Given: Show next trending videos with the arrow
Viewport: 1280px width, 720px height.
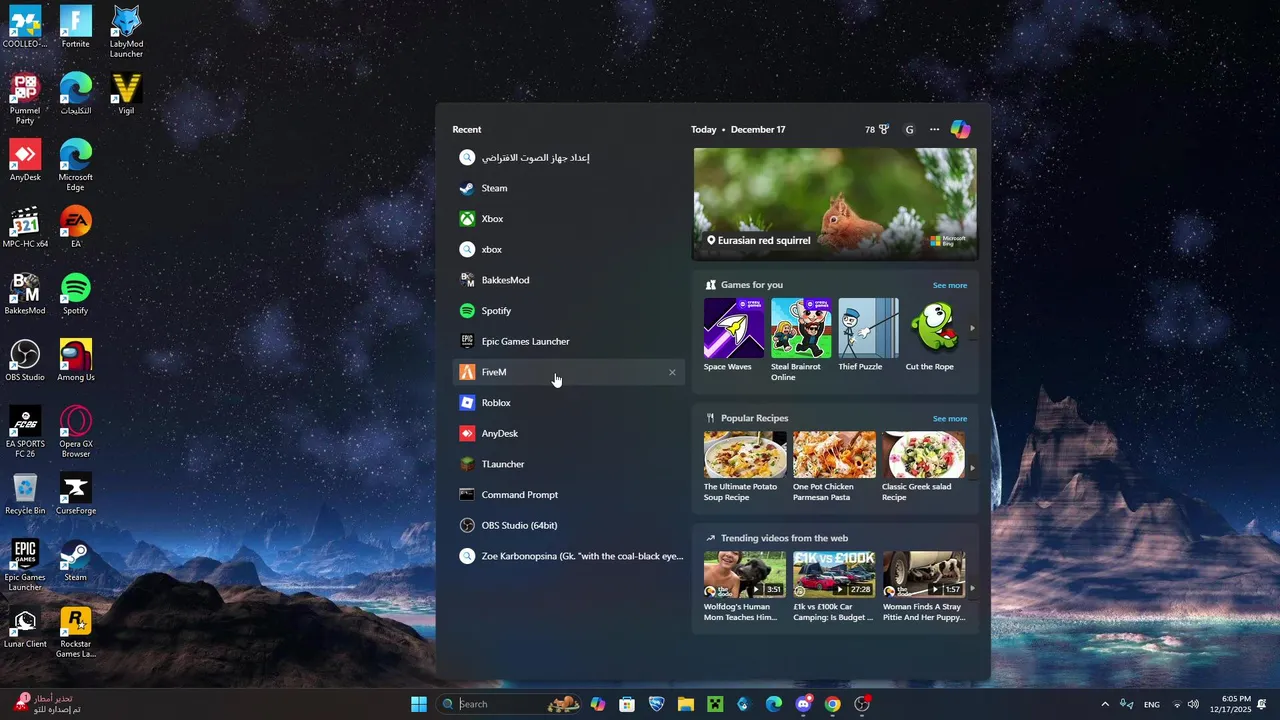Looking at the screenshot, I should [x=972, y=588].
